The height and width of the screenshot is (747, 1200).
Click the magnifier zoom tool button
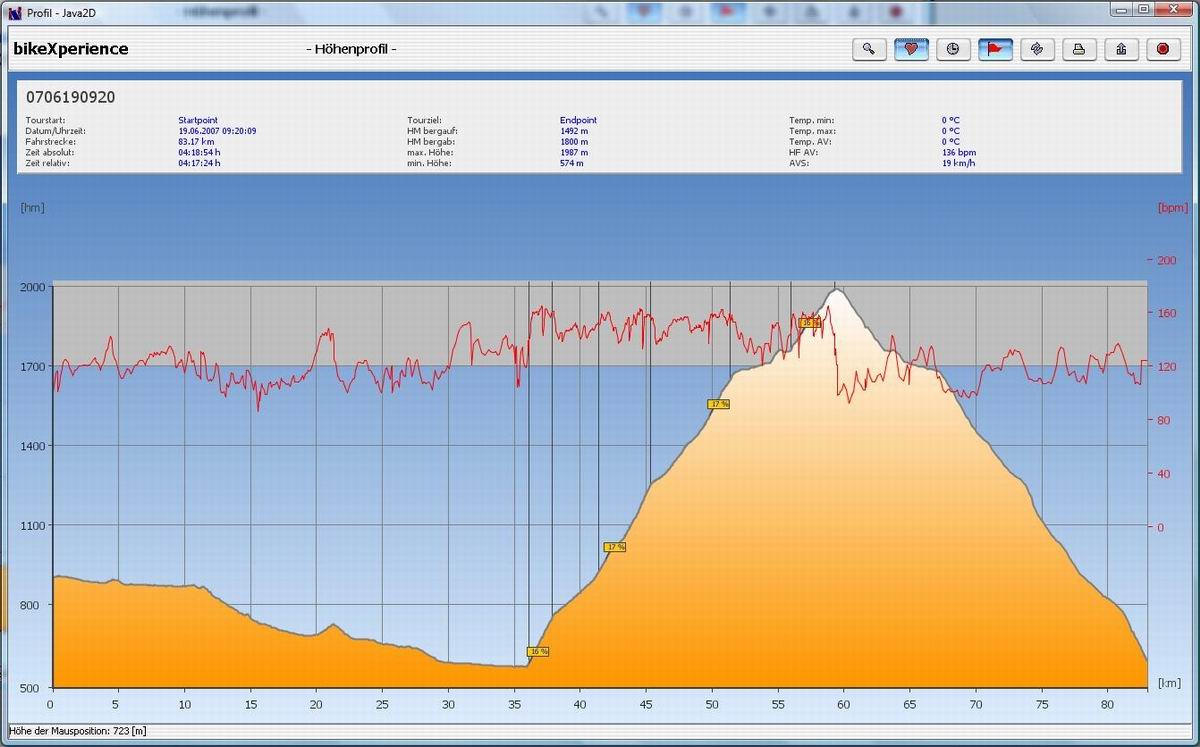[869, 49]
